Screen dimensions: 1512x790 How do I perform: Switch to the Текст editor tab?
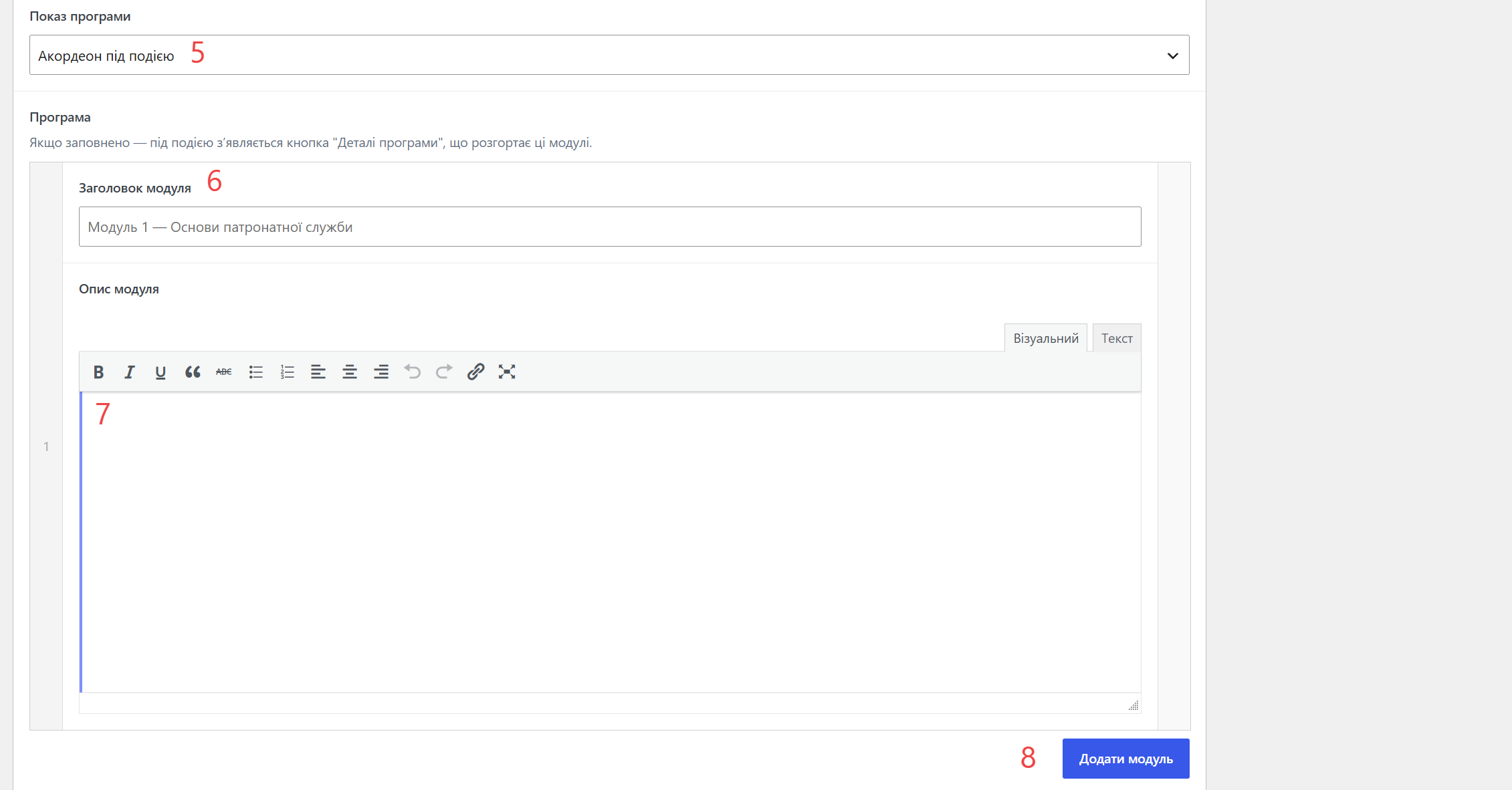[x=1117, y=338]
